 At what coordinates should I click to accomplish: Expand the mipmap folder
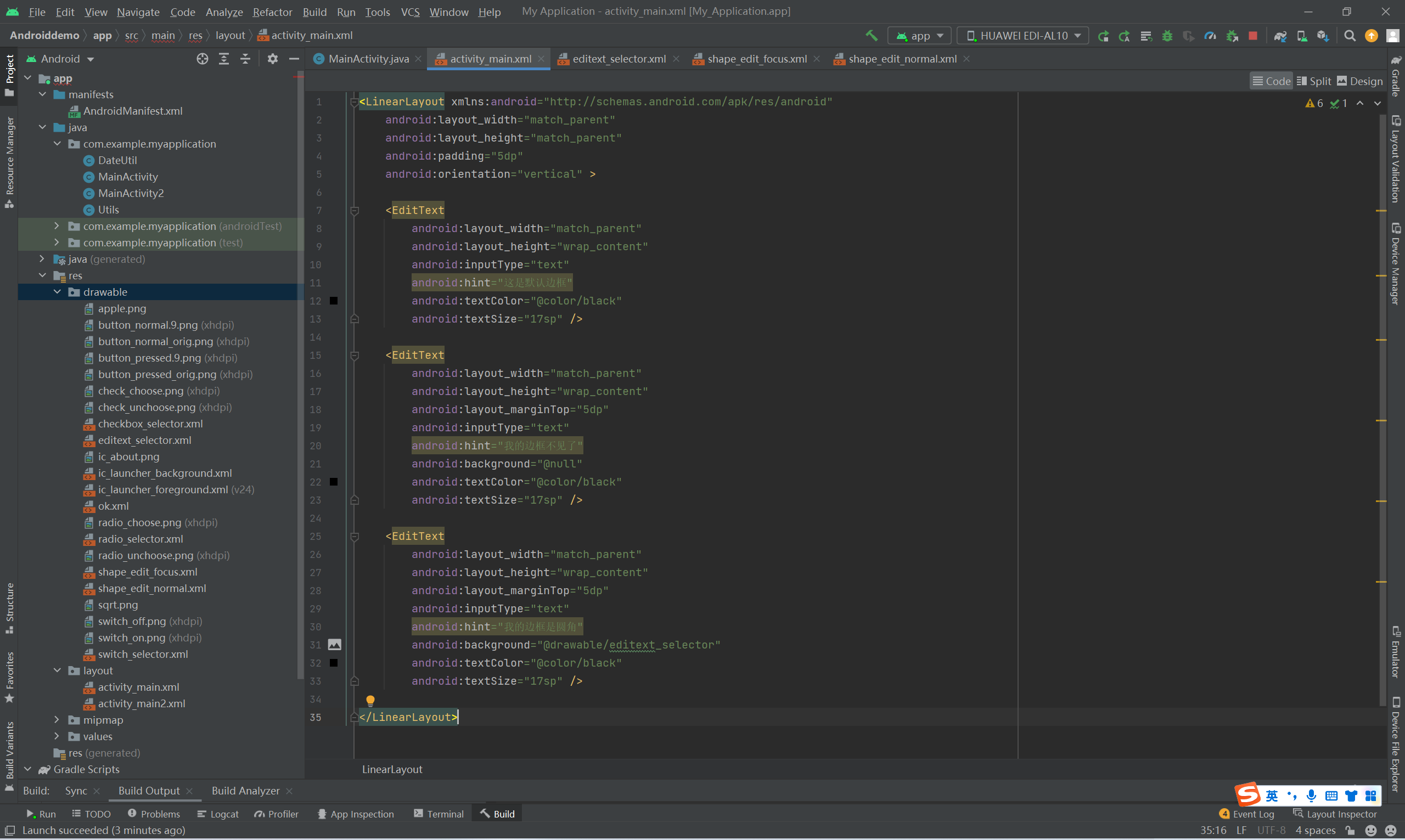[57, 720]
